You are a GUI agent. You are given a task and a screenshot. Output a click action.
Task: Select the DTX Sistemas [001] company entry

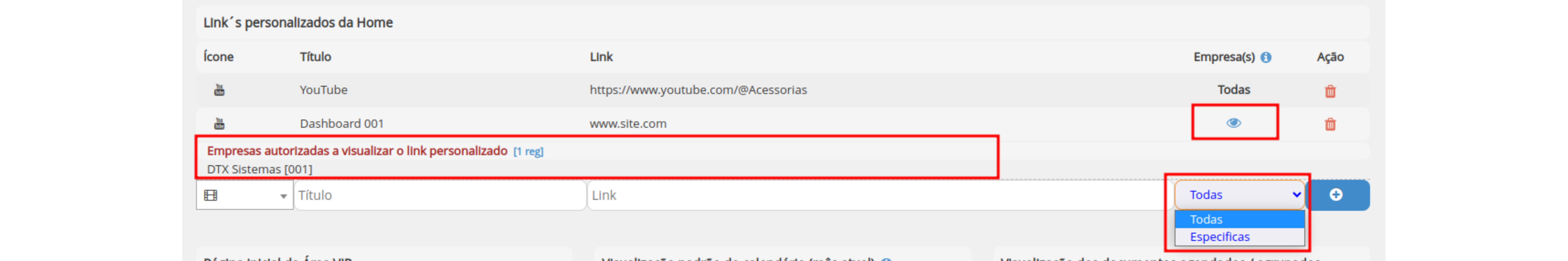[260, 169]
